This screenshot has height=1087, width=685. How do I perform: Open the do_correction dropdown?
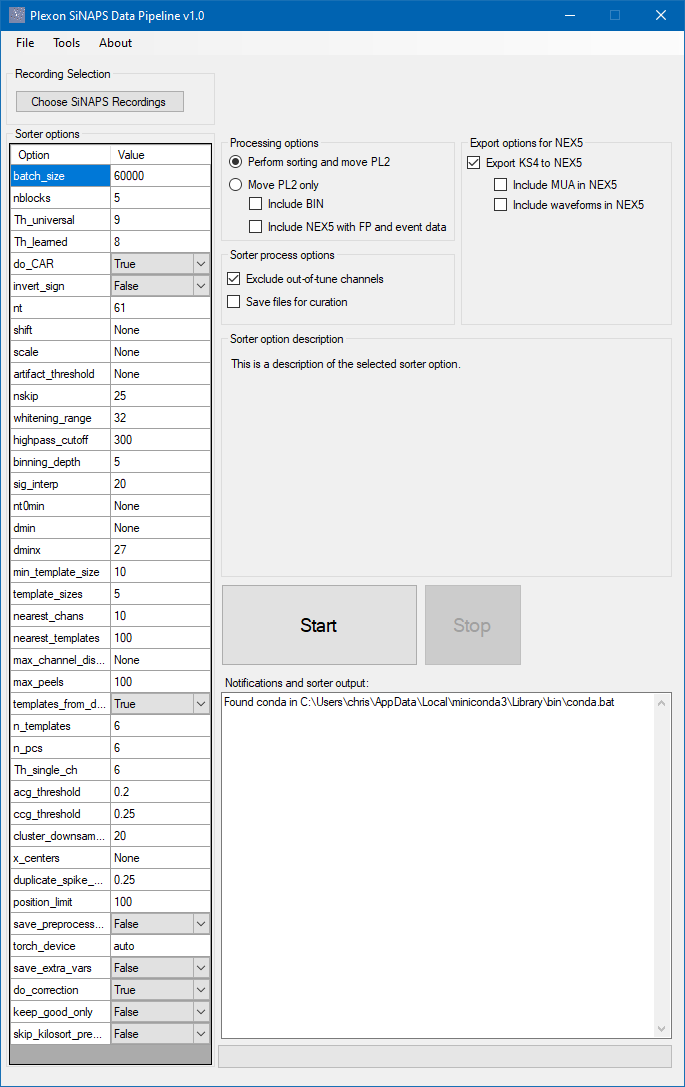pyautogui.click(x=201, y=990)
